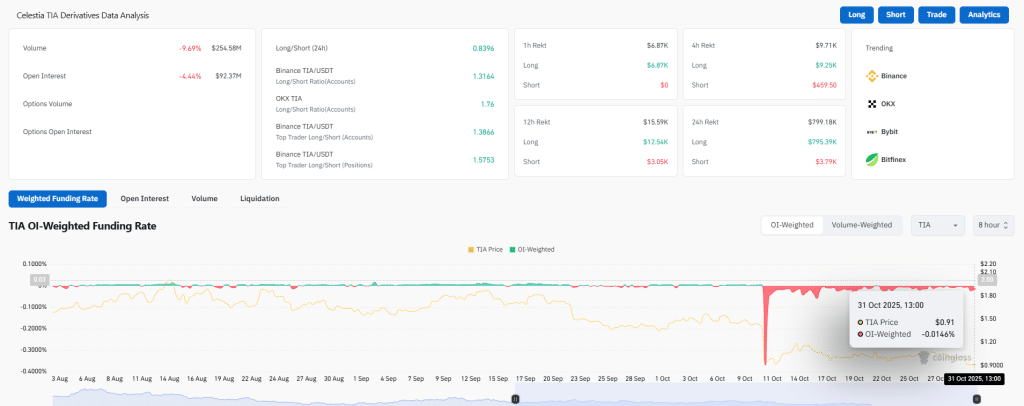
Task: Click the right handle of chart range slider
Action: coord(977,399)
